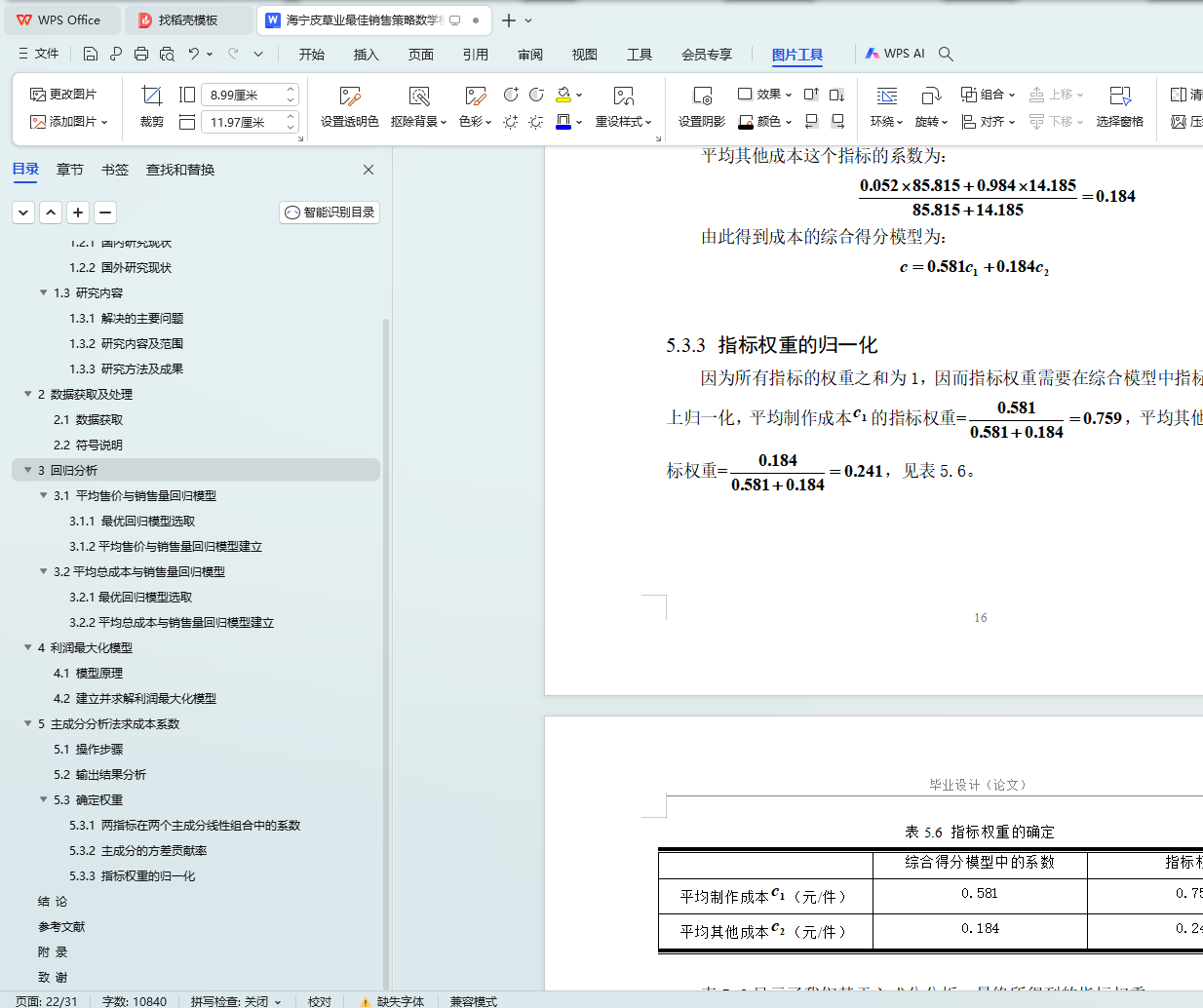The image size is (1203, 1008).
Task: Switch to the 找稻壳模板 window tab
Action: pos(189,19)
